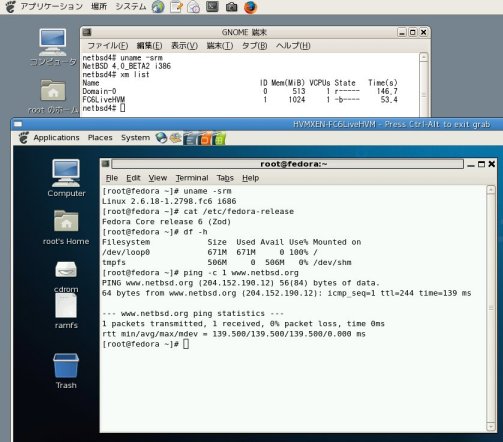Launch the terminal icon in top panel
Screen dimensions: 503x442
click(x=212, y=6)
